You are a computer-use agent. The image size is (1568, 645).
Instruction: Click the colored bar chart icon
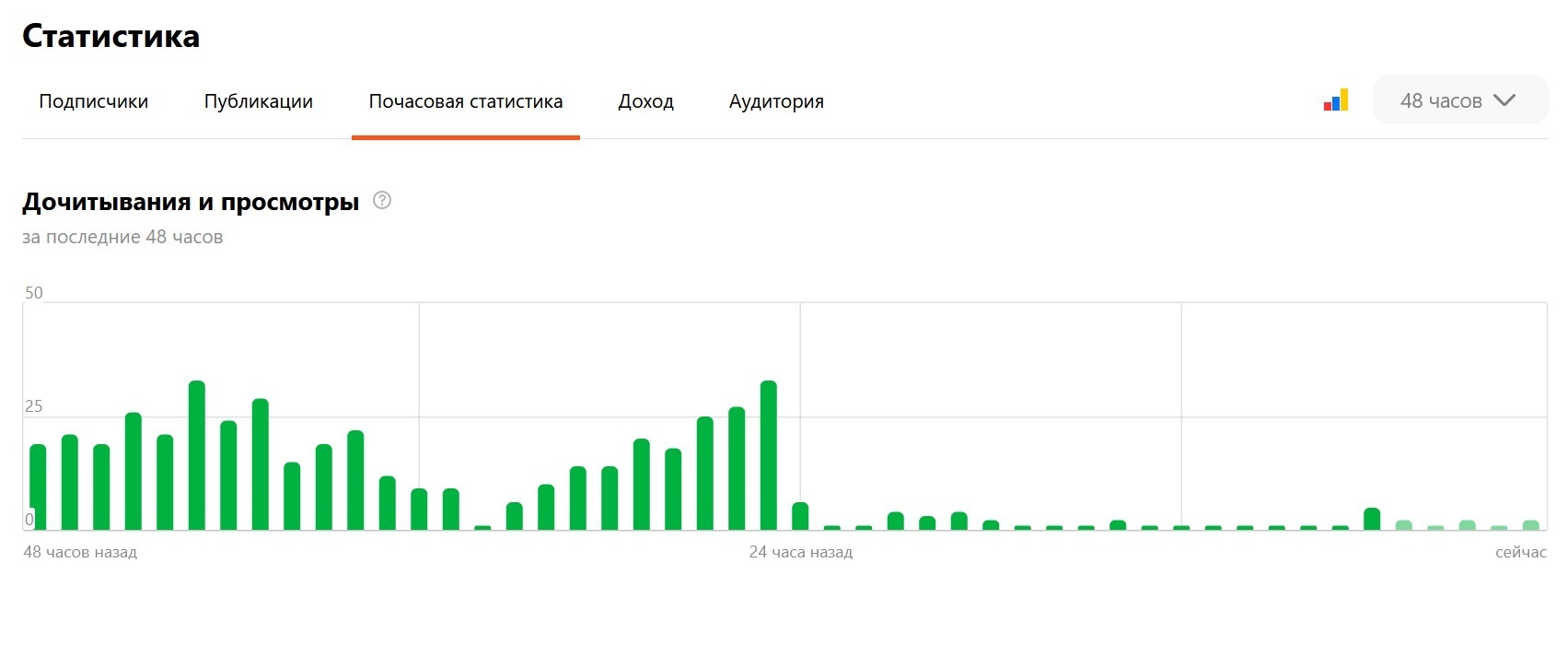(1335, 100)
